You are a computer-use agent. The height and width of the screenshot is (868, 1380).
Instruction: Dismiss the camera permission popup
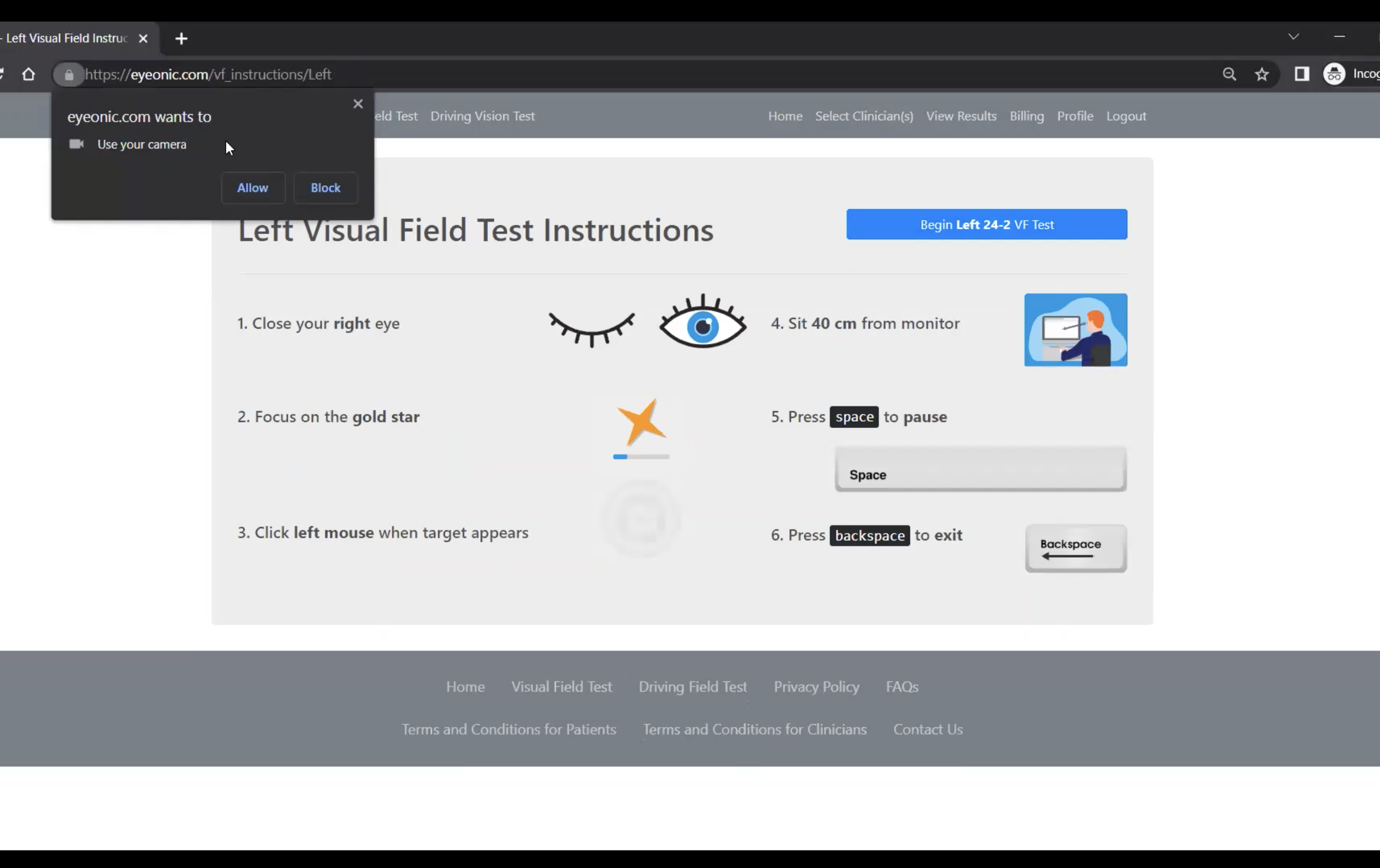coord(358,104)
